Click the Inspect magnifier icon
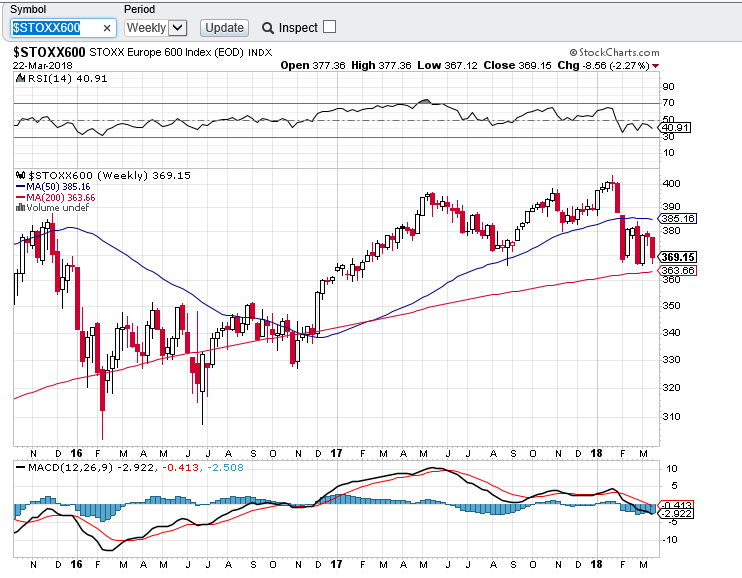This screenshot has width=742, height=578. click(x=268, y=28)
